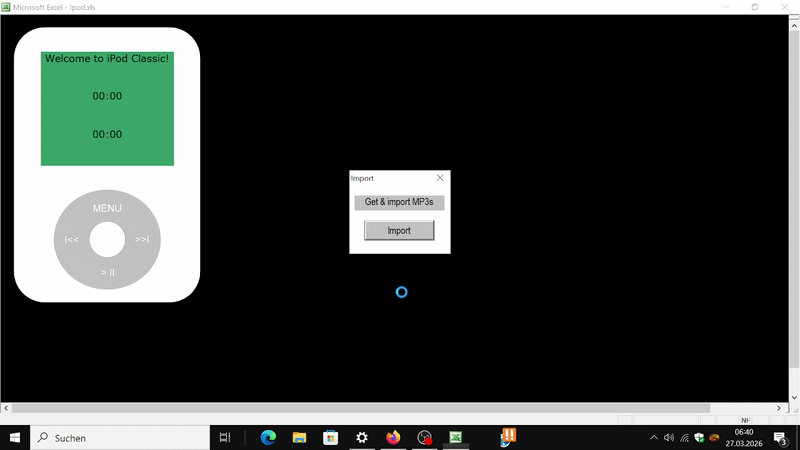Click the horizontal scrollbar right arrow
The image size is (800, 450).
pyautogui.click(x=779, y=408)
